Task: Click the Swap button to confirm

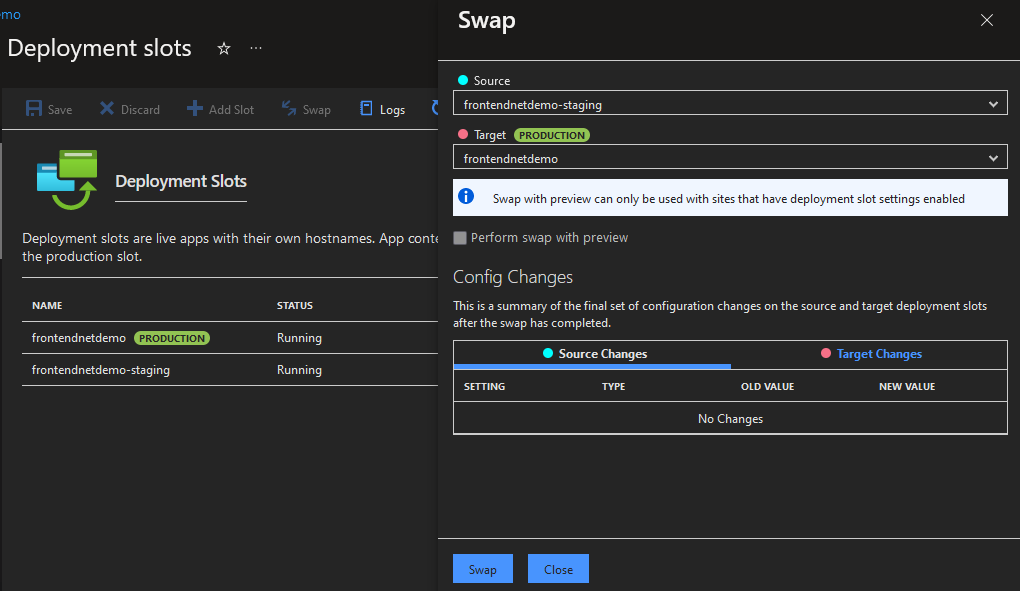Action: point(482,568)
